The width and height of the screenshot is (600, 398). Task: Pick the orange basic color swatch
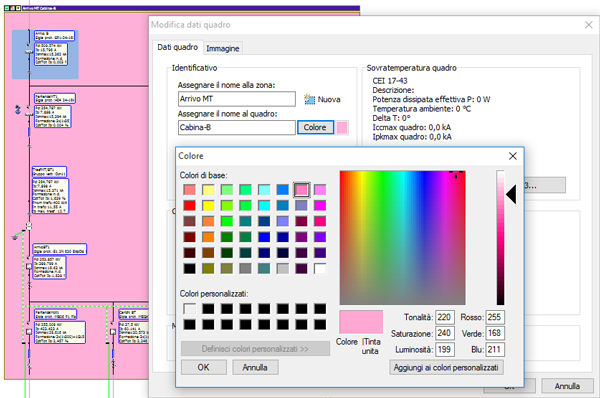tap(208, 237)
